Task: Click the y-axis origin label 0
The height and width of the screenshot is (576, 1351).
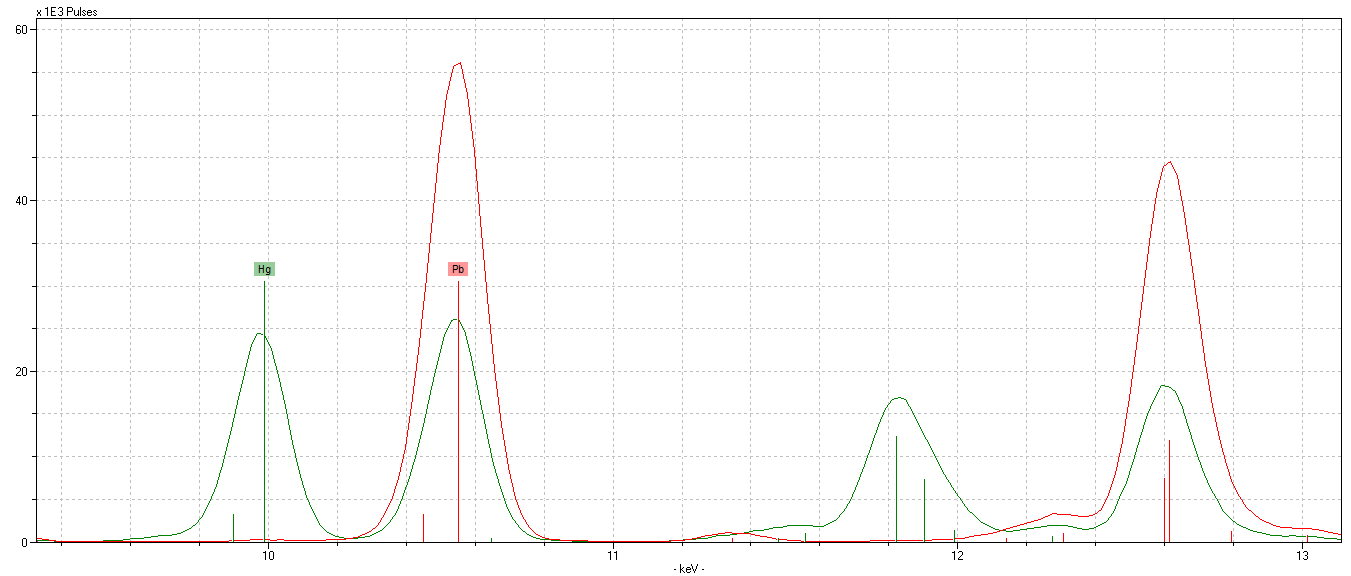Action: coord(24,542)
